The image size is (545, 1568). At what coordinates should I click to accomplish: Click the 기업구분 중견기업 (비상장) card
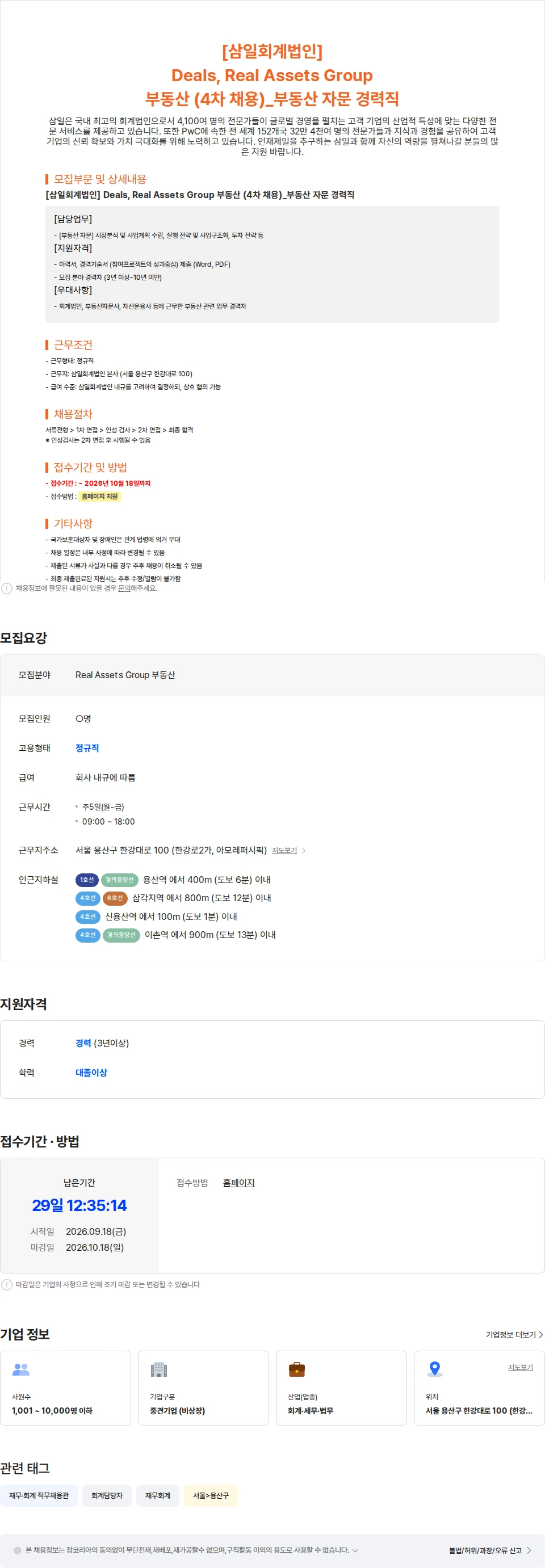[x=203, y=1388]
